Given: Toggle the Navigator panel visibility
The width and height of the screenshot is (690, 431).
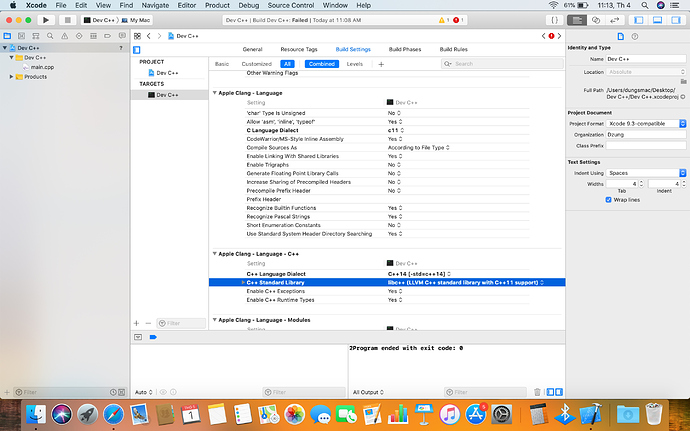Looking at the screenshot, I should pyautogui.click(x=639, y=20).
